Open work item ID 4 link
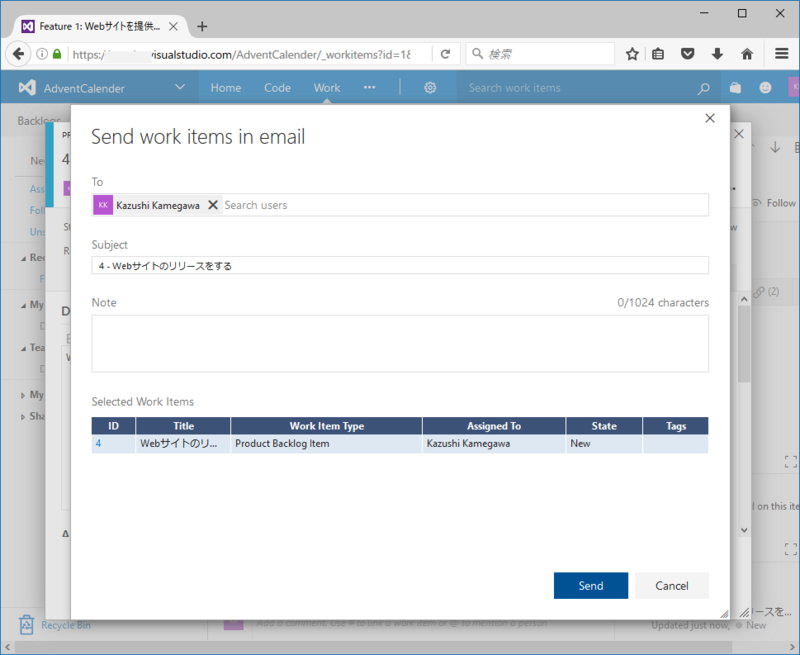The image size is (800, 655). 98,443
